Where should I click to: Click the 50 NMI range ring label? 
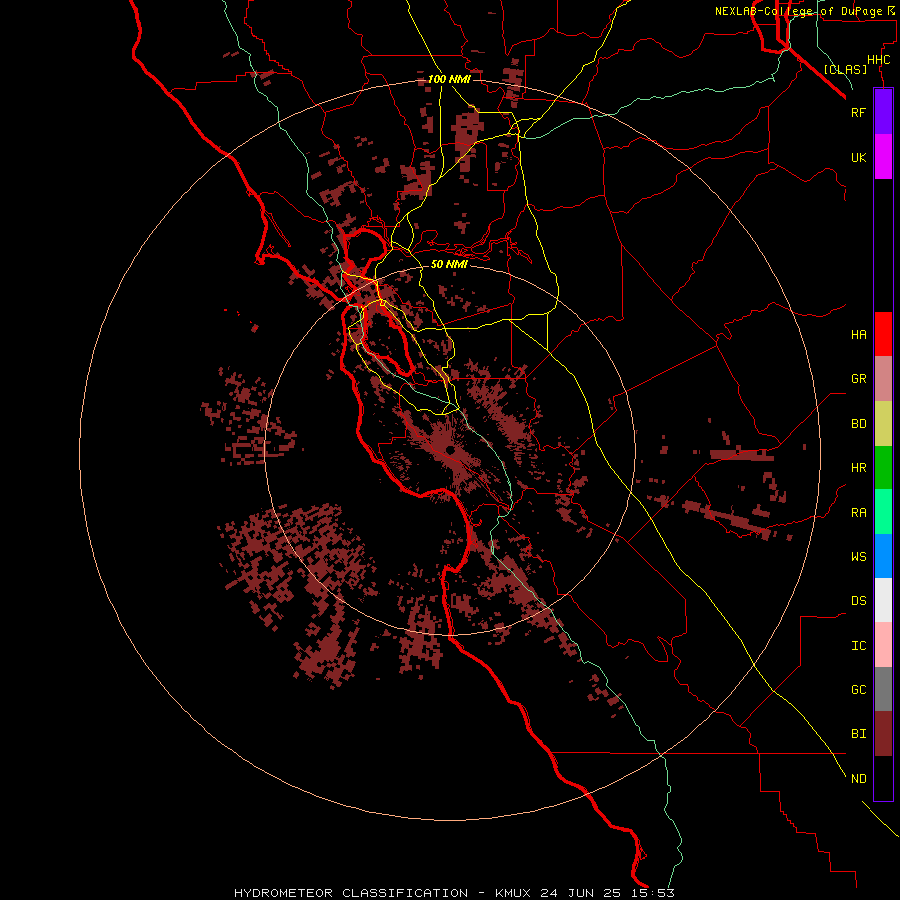pyautogui.click(x=449, y=264)
